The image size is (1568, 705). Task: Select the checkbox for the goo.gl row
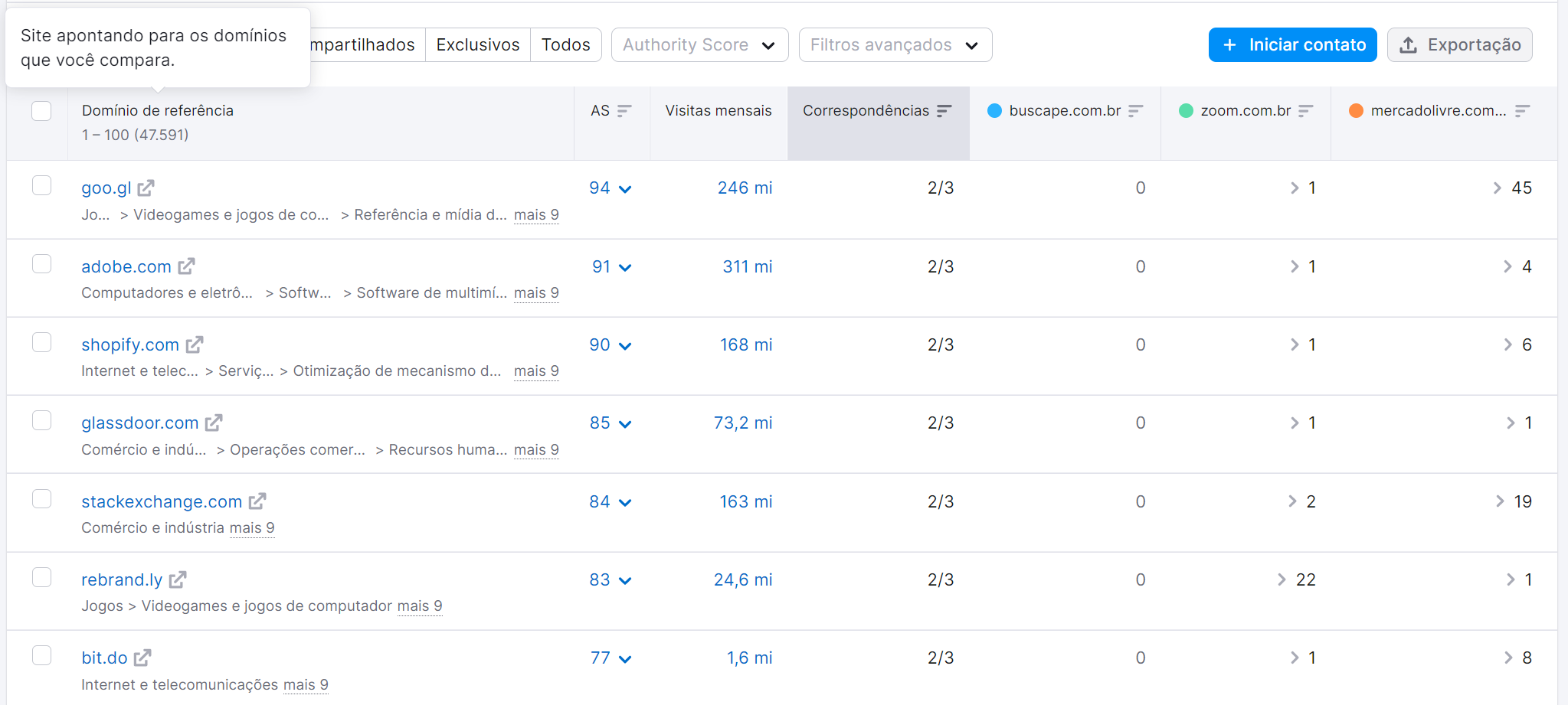42,185
